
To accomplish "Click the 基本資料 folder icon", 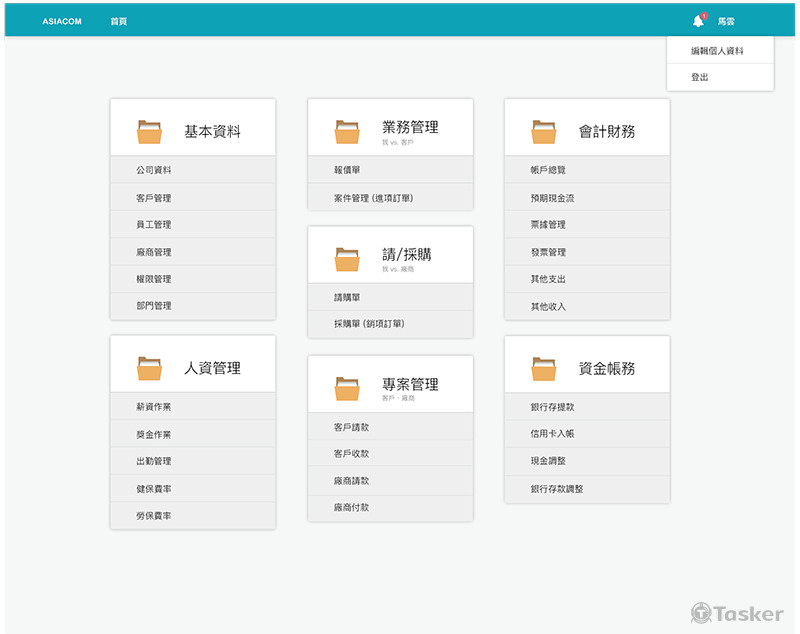I will point(149,131).
